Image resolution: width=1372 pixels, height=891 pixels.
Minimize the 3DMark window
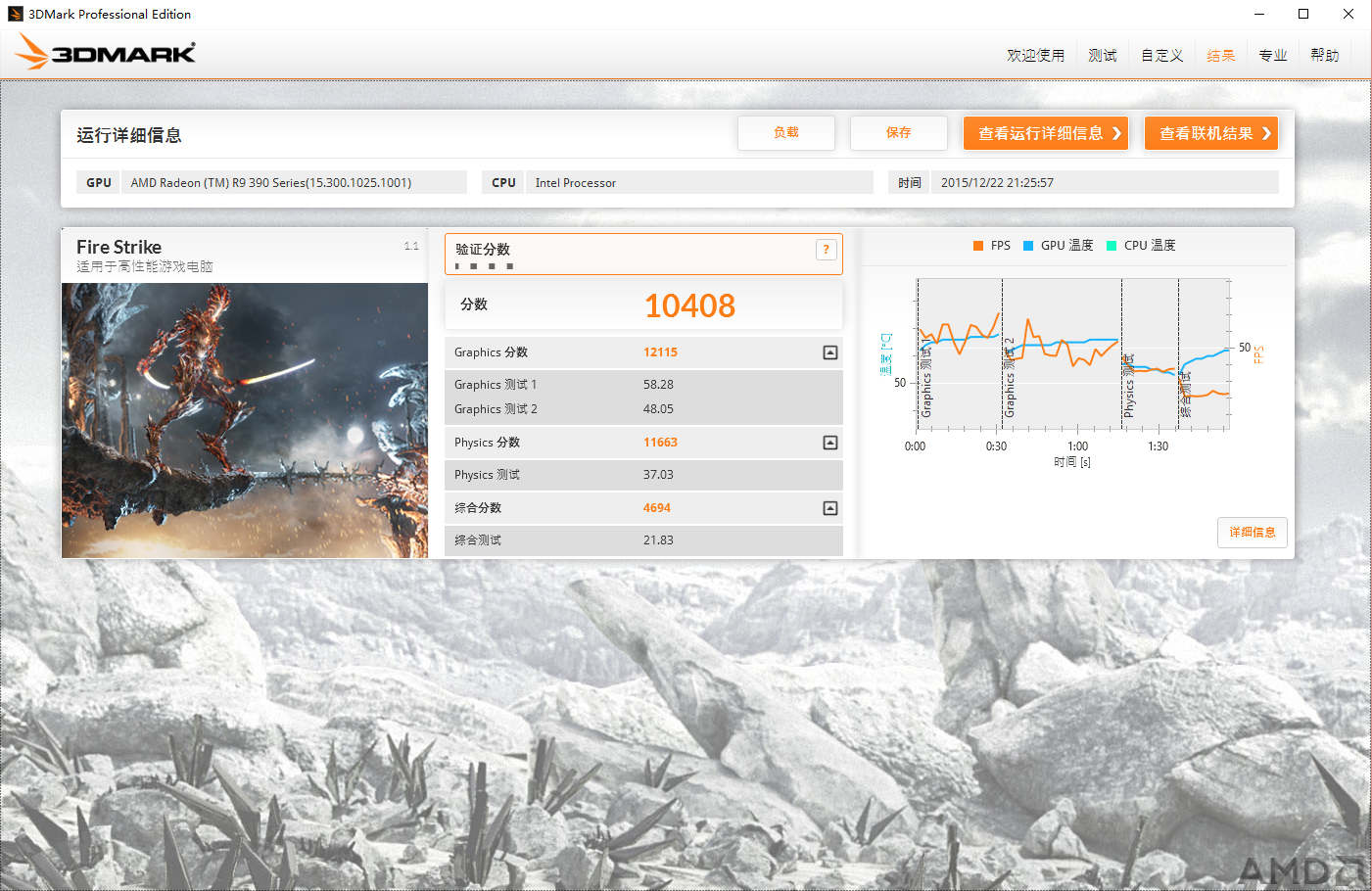tap(1258, 14)
